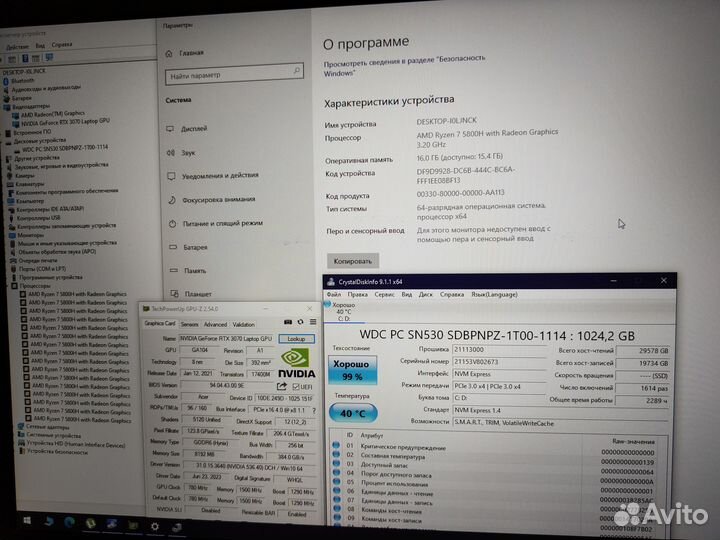This screenshot has height=540, width=720.
Task: Close the CrystalDiskInfo window
Action: [663, 280]
